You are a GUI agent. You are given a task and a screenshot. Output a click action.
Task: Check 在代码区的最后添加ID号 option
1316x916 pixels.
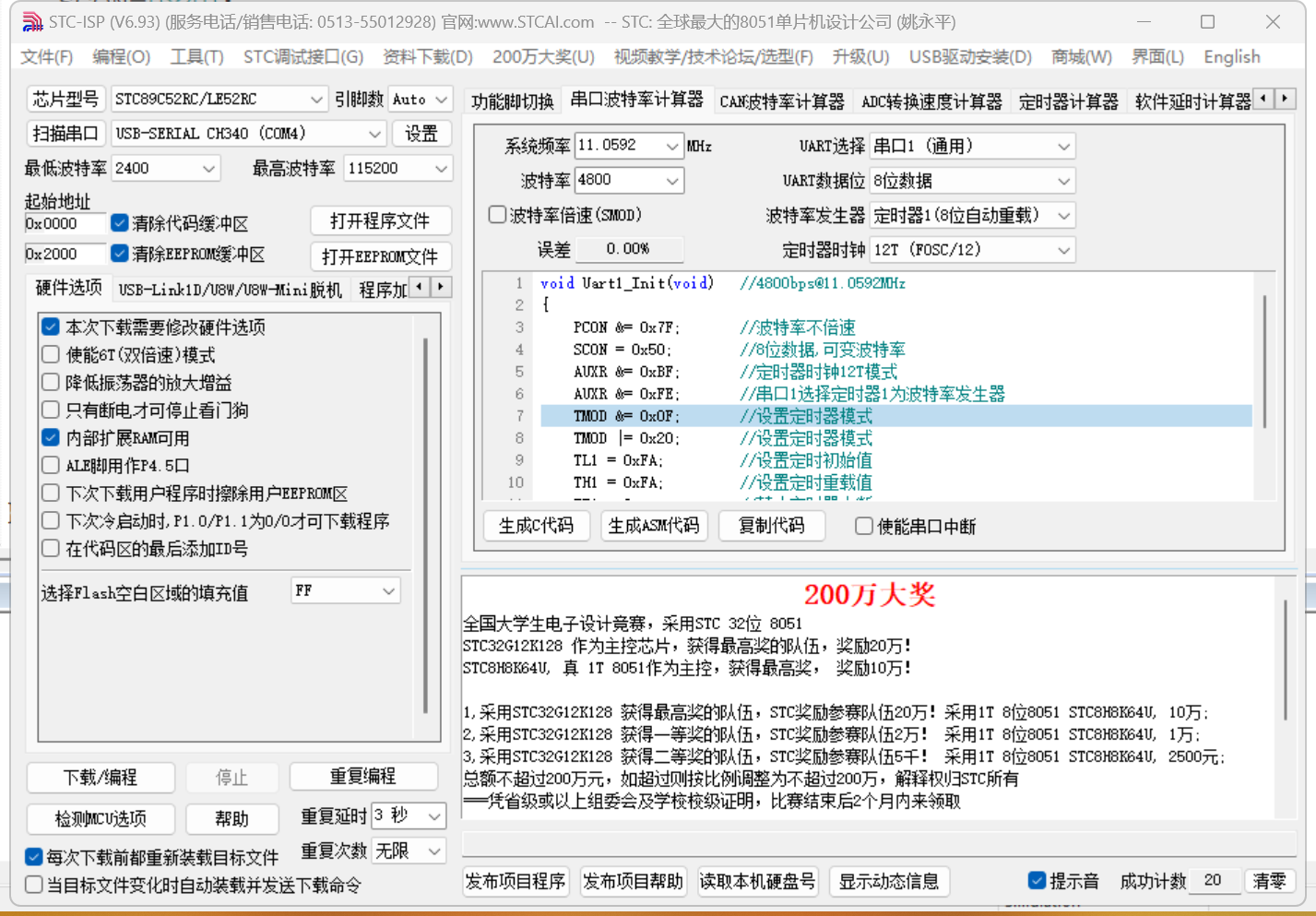point(51,548)
